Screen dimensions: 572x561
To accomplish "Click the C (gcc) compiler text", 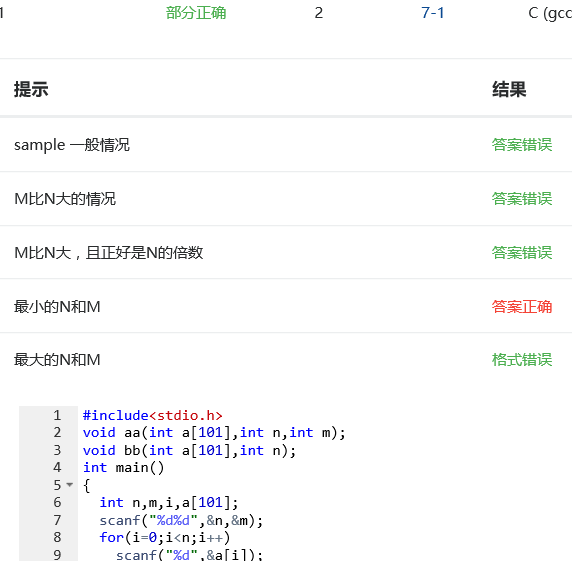I will [550, 14].
